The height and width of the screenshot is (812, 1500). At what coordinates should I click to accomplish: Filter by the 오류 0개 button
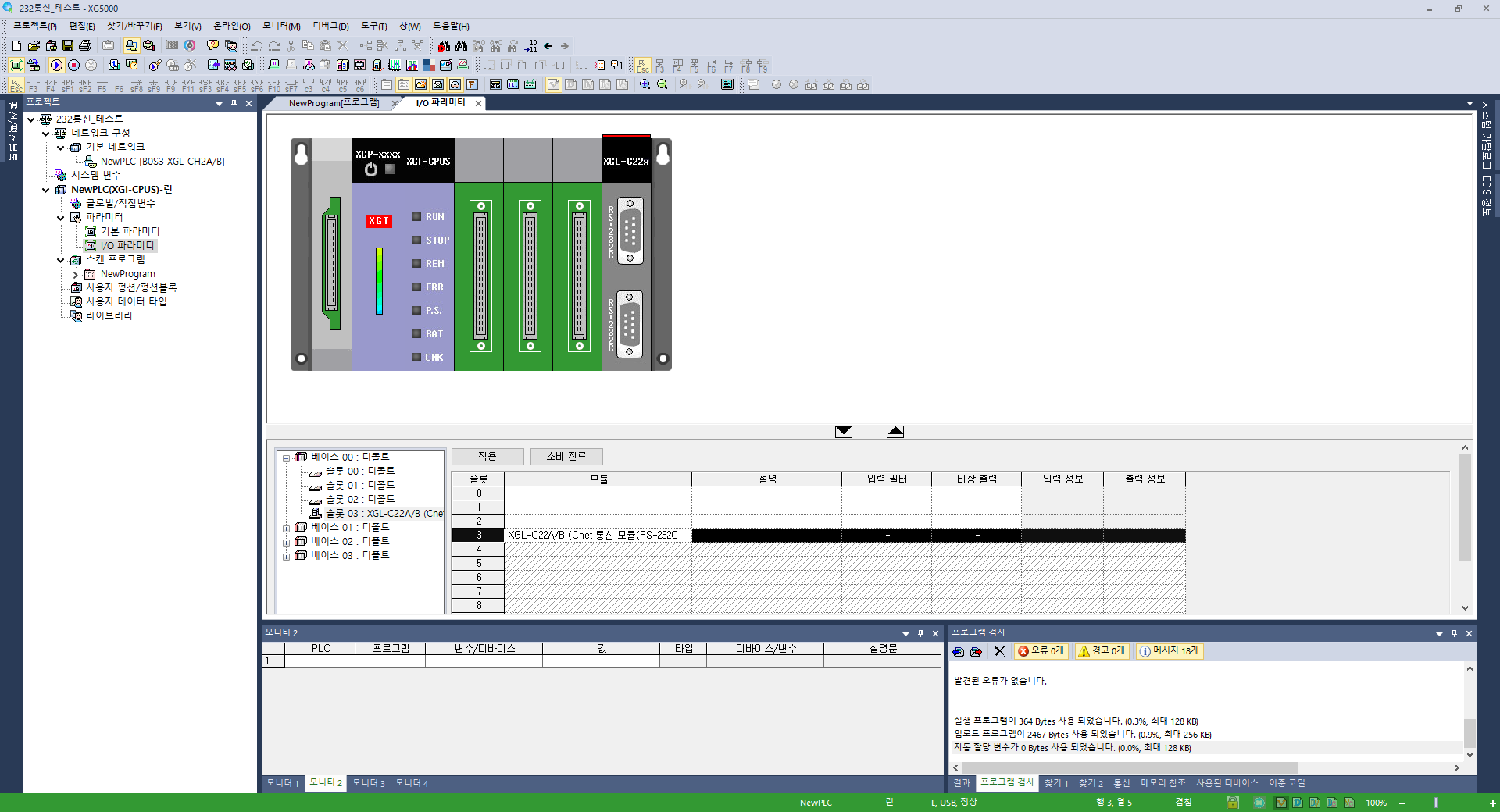(x=1041, y=651)
